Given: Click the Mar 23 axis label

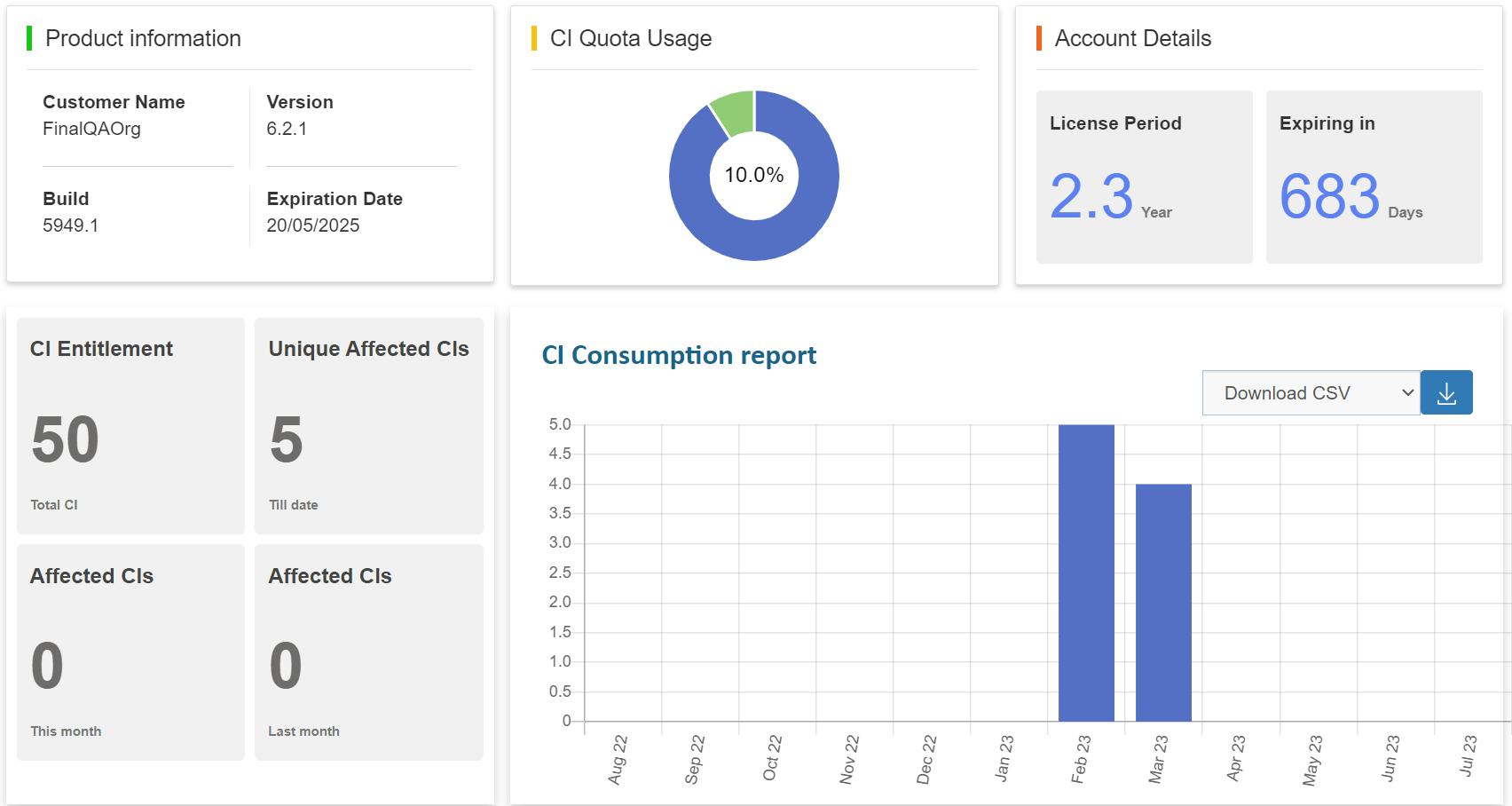Looking at the screenshot, I should click(x=1158, y=759).
